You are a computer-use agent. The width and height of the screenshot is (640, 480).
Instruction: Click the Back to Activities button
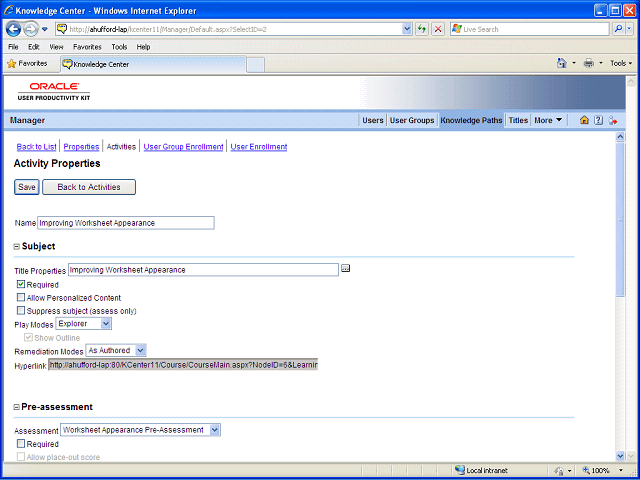(x=89, y=187)
